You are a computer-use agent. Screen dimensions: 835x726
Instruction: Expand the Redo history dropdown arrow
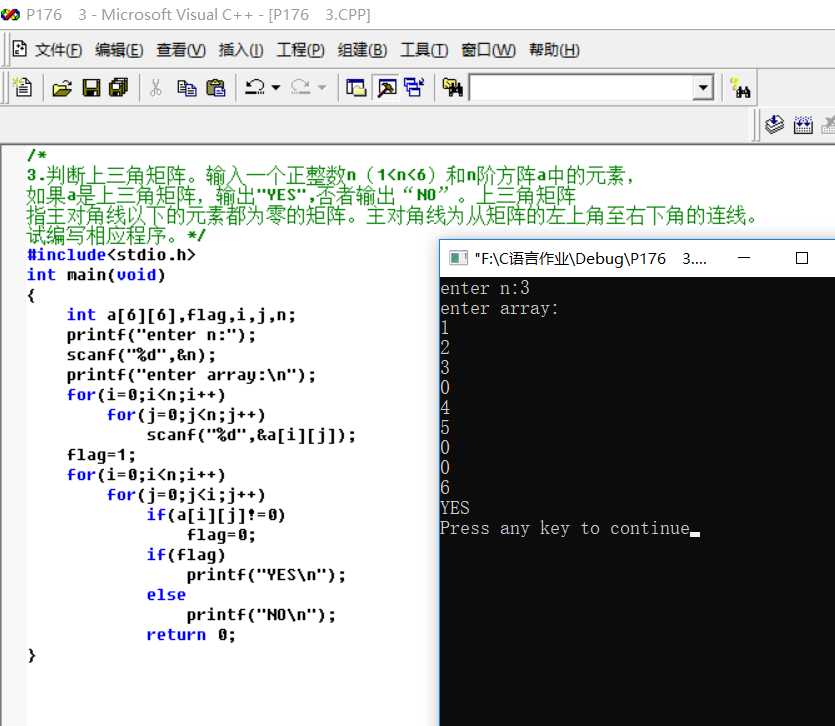pos(322,87)
